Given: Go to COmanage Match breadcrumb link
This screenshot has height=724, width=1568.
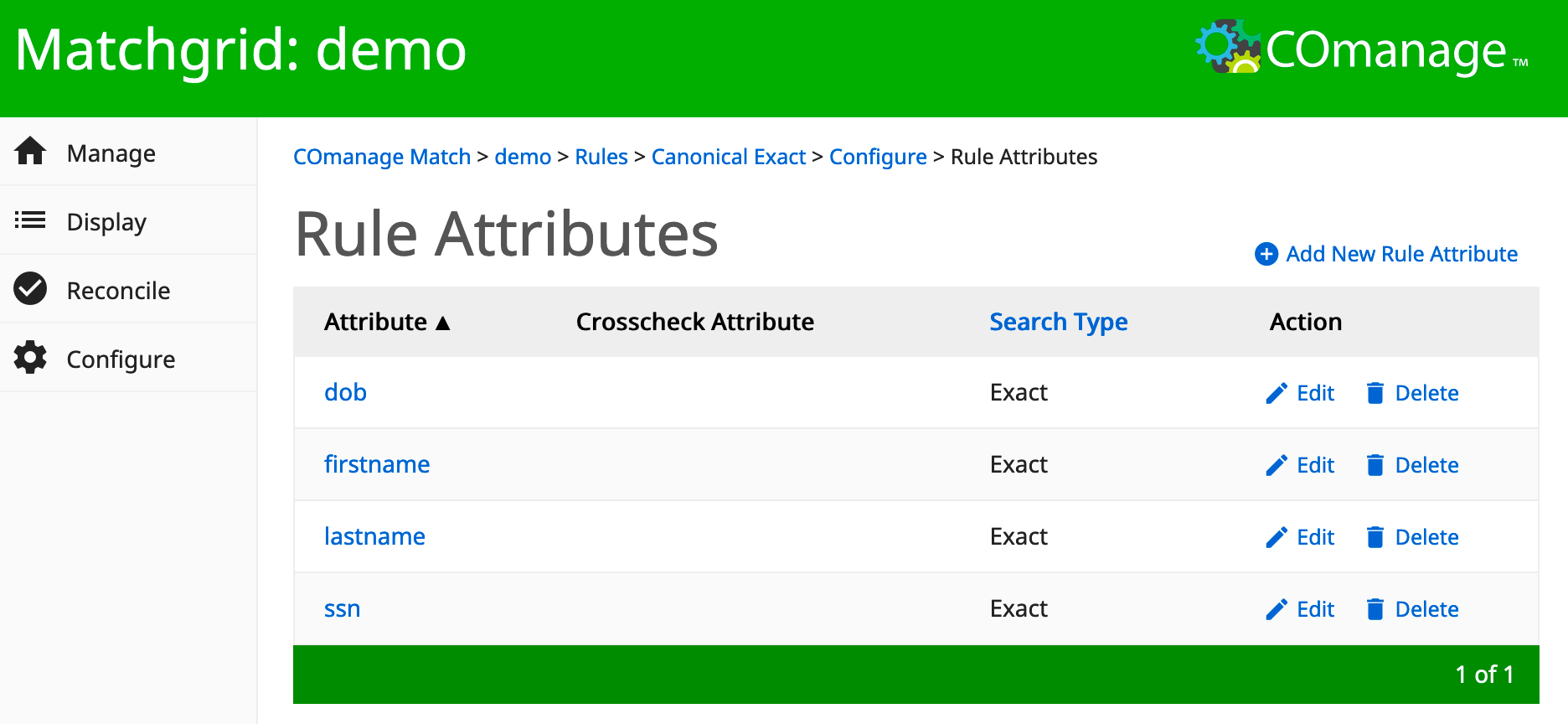Looking at the screenshot, I should coord(382,157).
